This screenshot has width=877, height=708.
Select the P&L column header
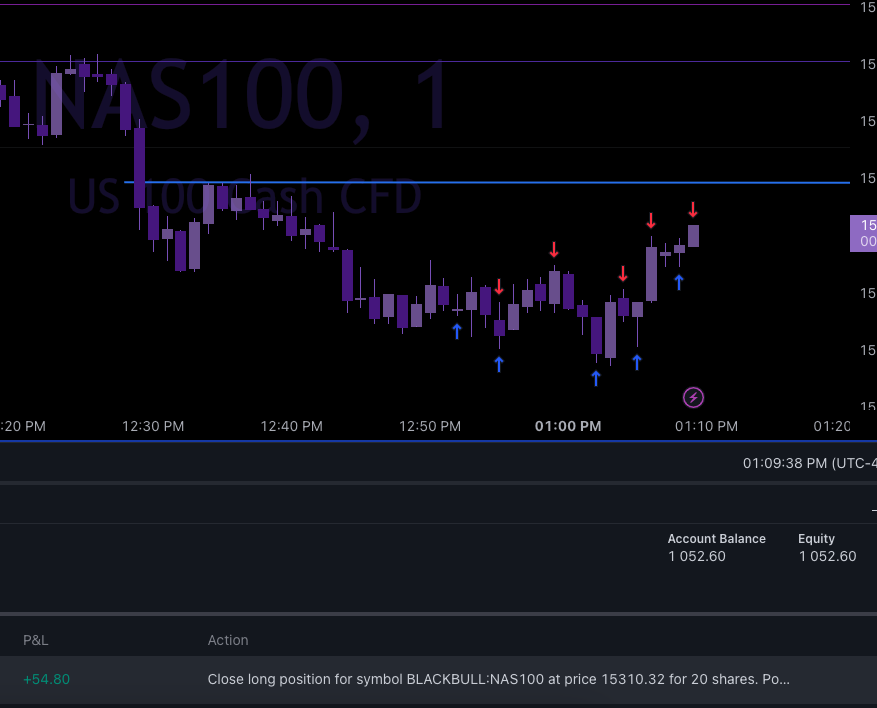coord(35,639)
